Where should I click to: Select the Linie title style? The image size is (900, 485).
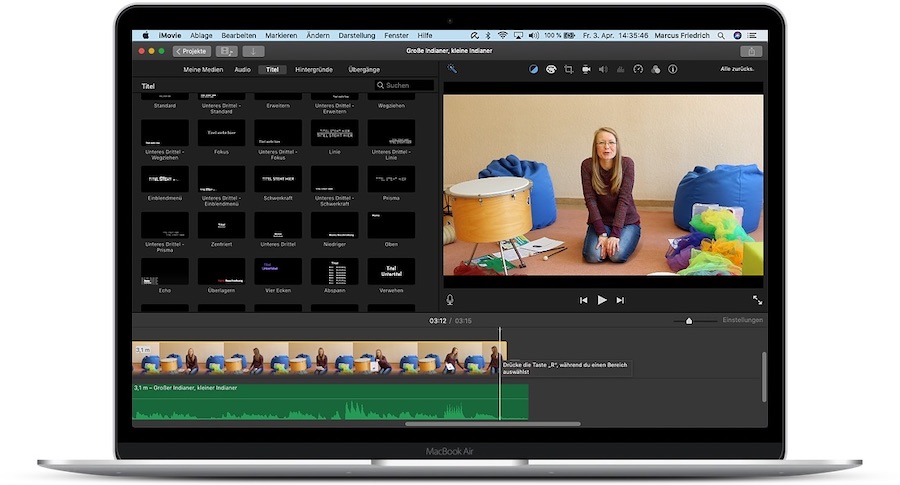pos(335,133)
